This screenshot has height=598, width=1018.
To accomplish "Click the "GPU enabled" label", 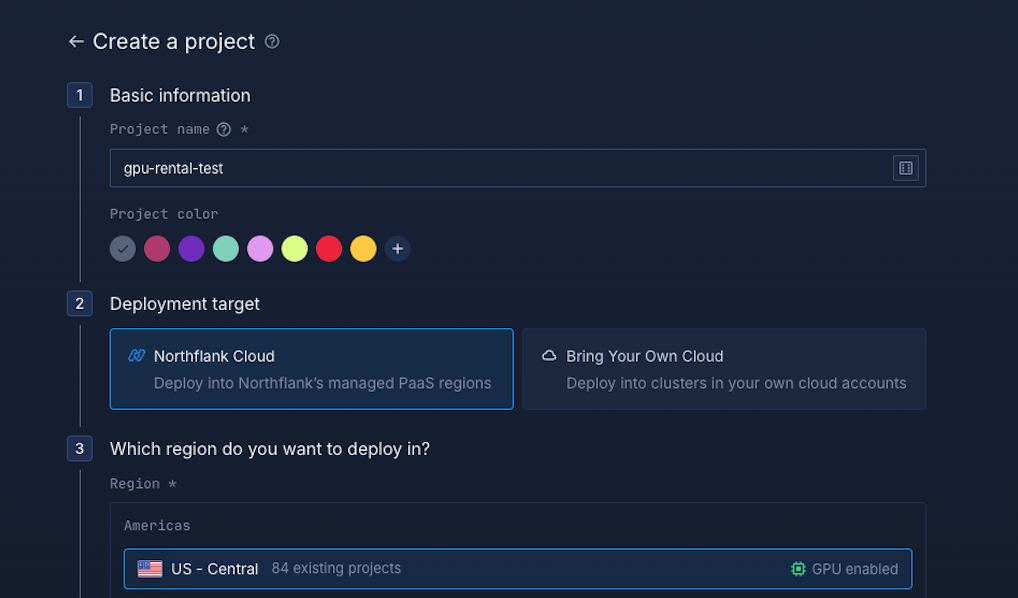I will point(855,569).
